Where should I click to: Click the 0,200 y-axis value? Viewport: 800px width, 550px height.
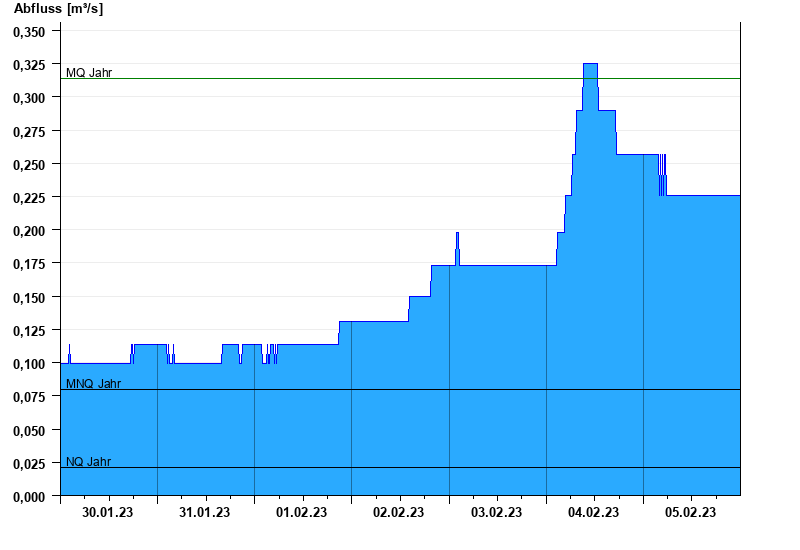[28, 231]
